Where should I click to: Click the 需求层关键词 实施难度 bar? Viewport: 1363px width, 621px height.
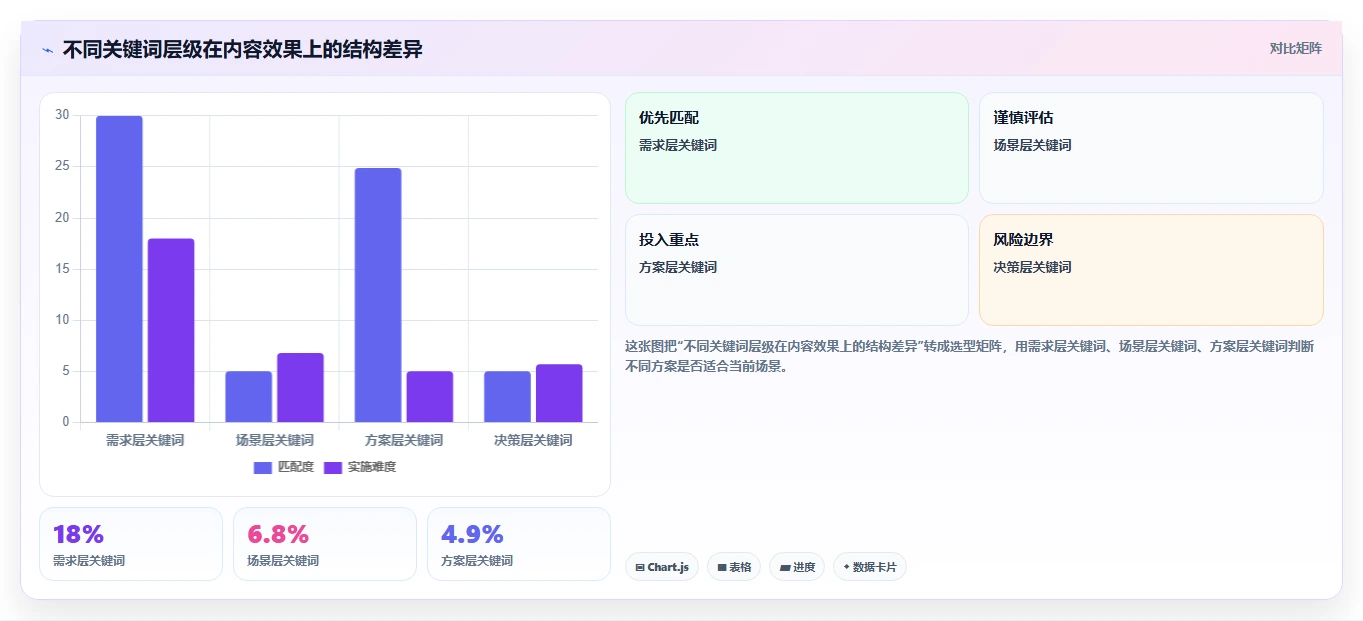171,330
